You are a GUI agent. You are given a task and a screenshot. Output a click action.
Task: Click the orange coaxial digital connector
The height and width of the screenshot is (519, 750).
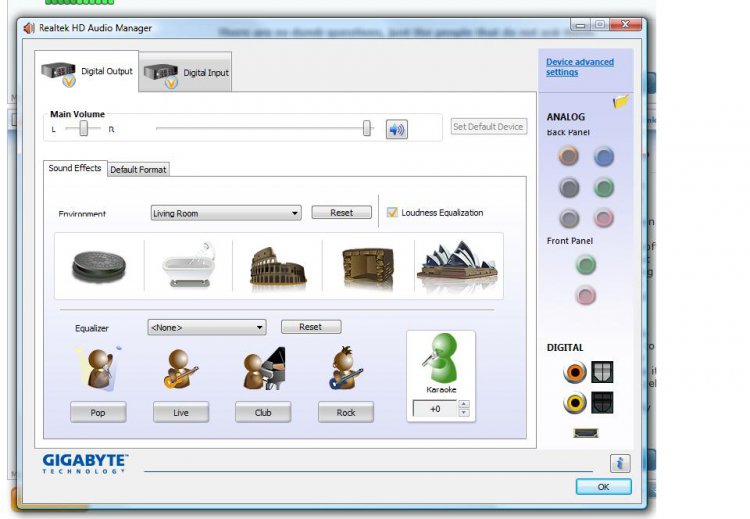[574, 372]
